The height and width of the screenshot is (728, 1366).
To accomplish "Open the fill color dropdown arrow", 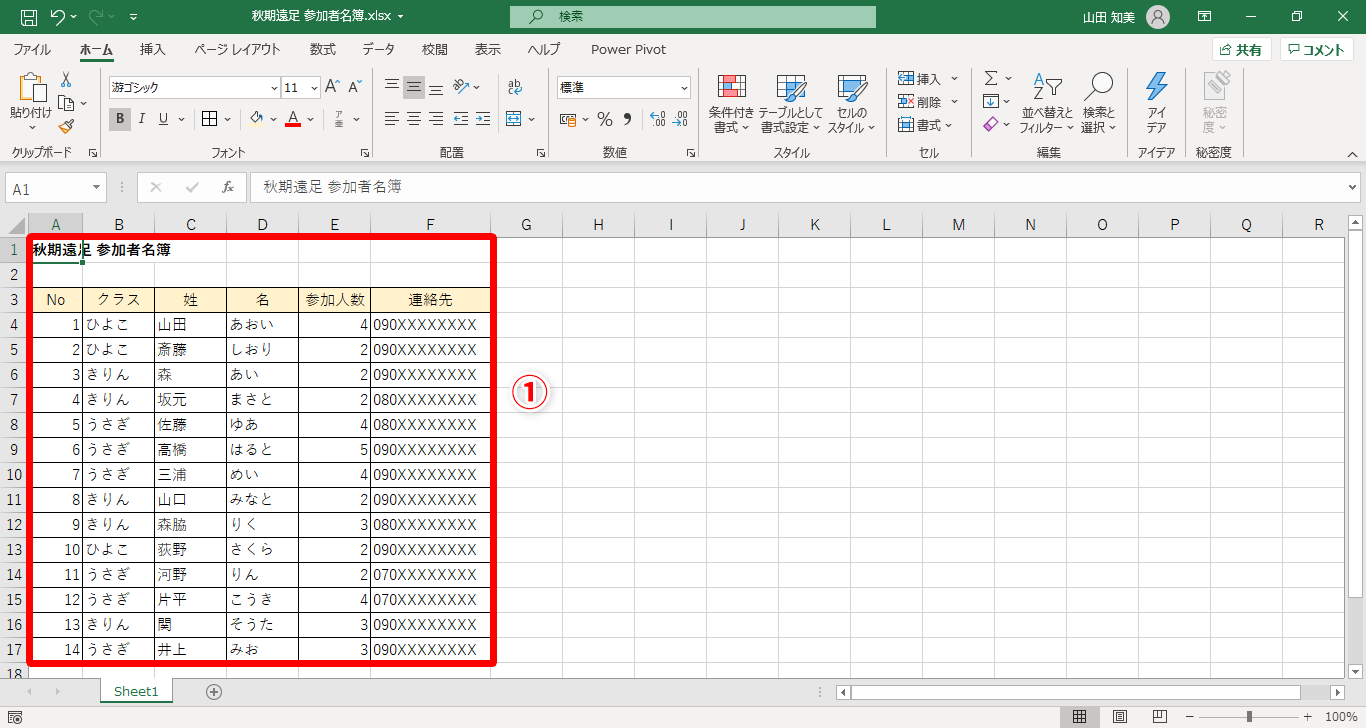I will (273, 119).
